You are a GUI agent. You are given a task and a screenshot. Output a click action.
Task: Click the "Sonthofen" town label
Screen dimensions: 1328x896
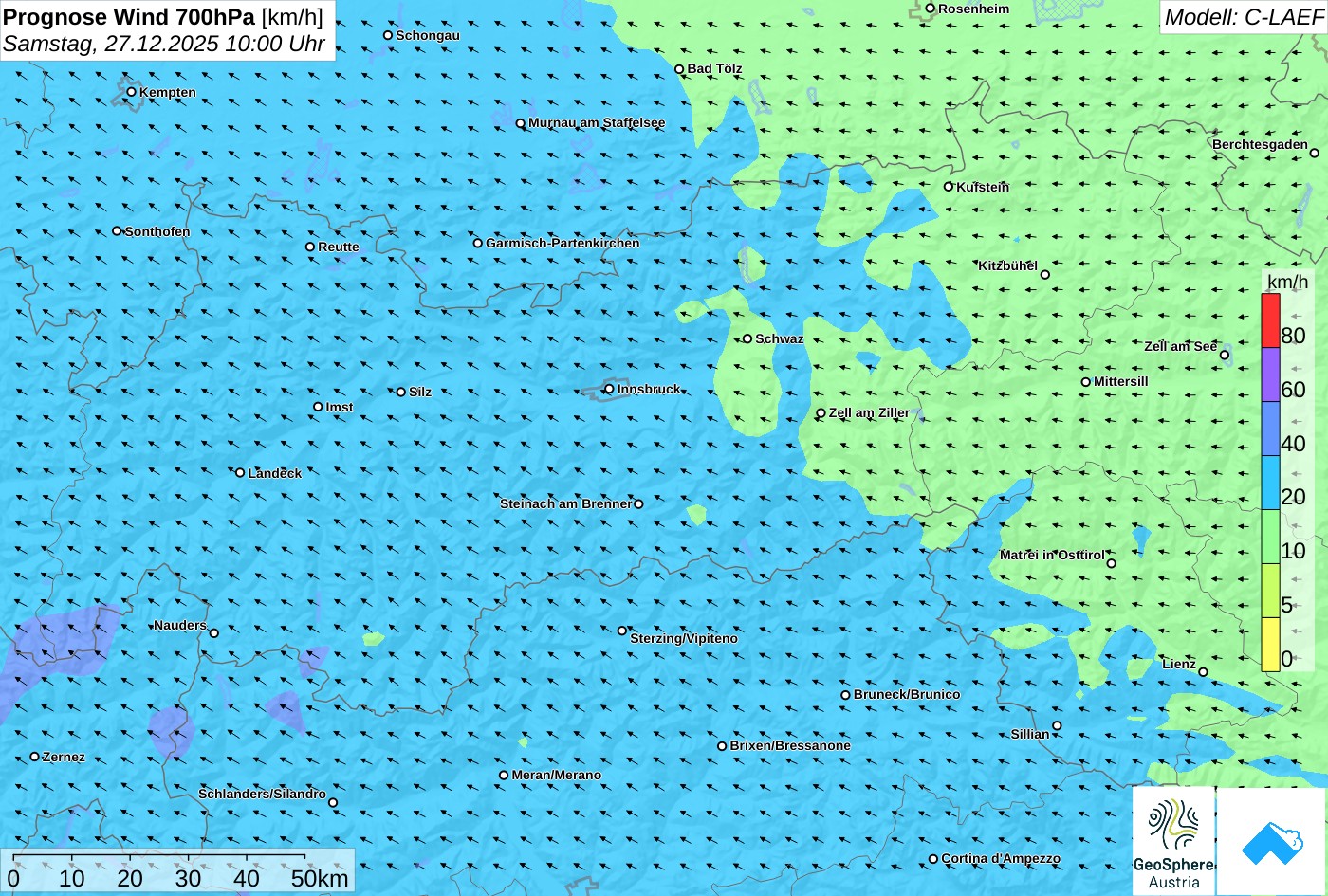pos(157,231)
